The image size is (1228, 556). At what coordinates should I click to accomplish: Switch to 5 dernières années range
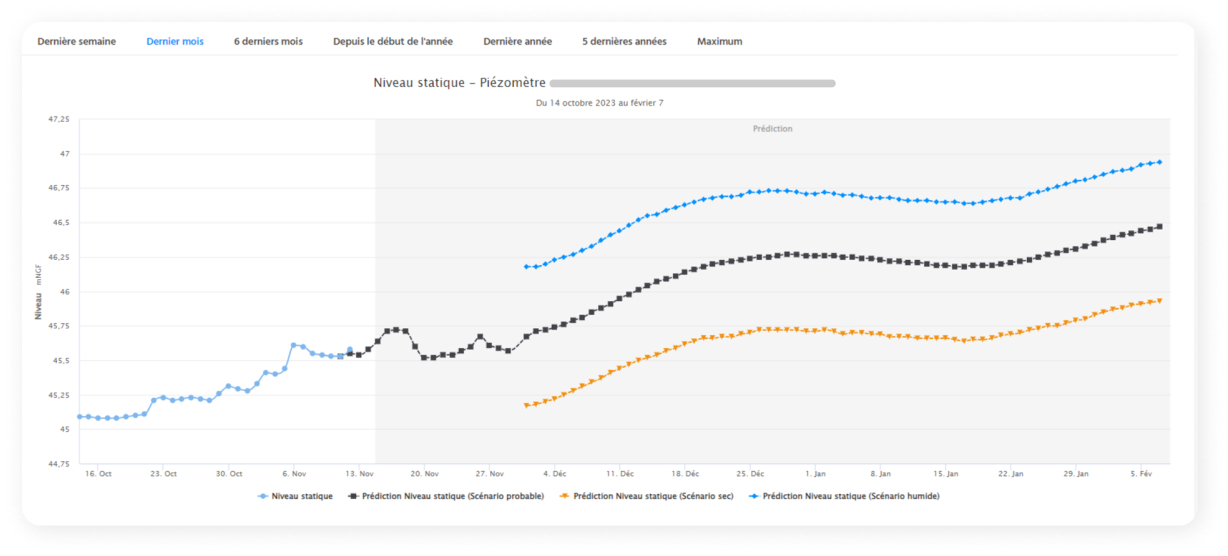click(x=624, y=41)
